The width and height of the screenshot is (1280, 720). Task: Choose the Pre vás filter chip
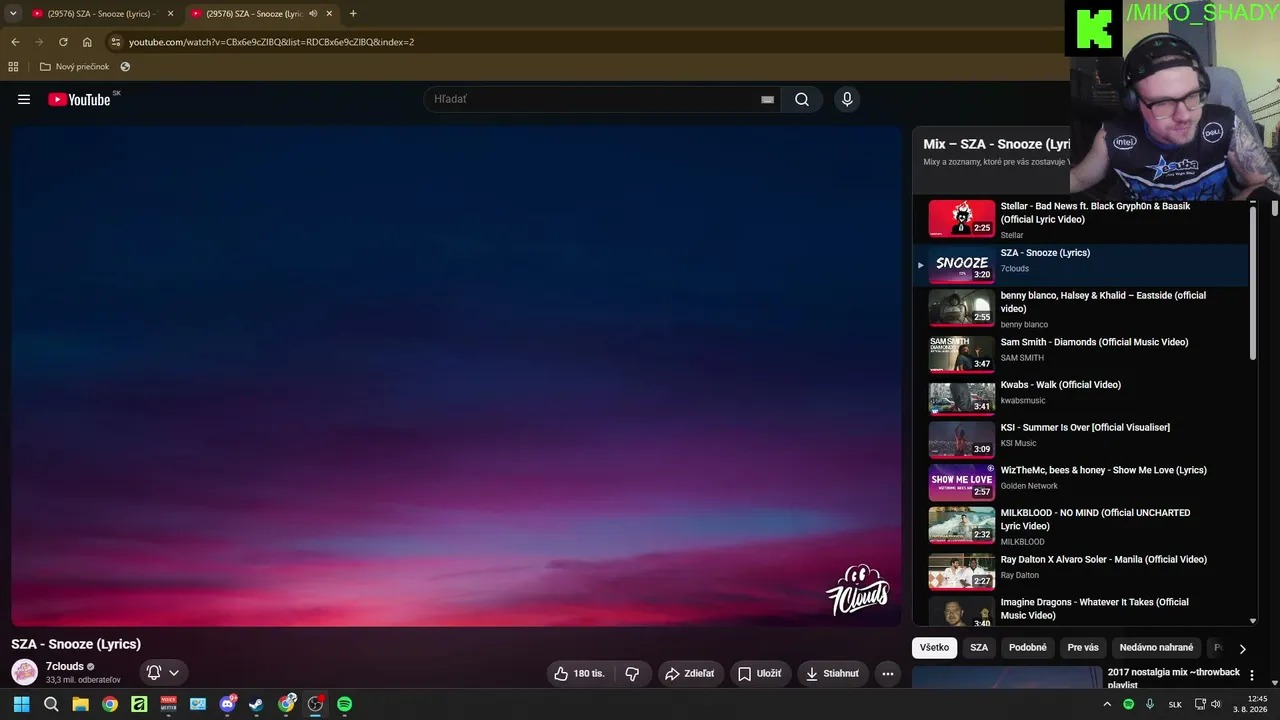pyautogui.click(x=1083, y=648)
